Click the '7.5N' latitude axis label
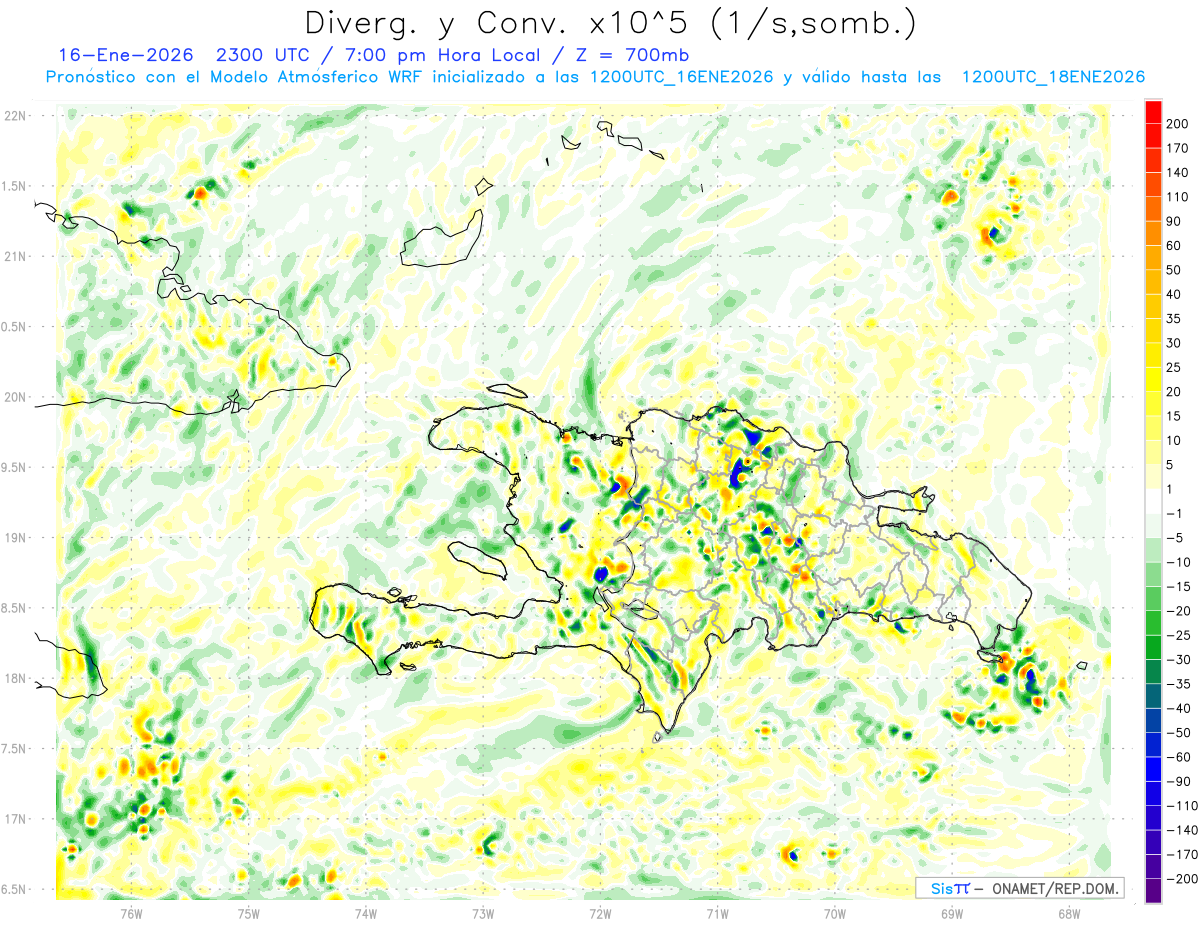Screen dimensions: 1200x927 tap(15, 749)
